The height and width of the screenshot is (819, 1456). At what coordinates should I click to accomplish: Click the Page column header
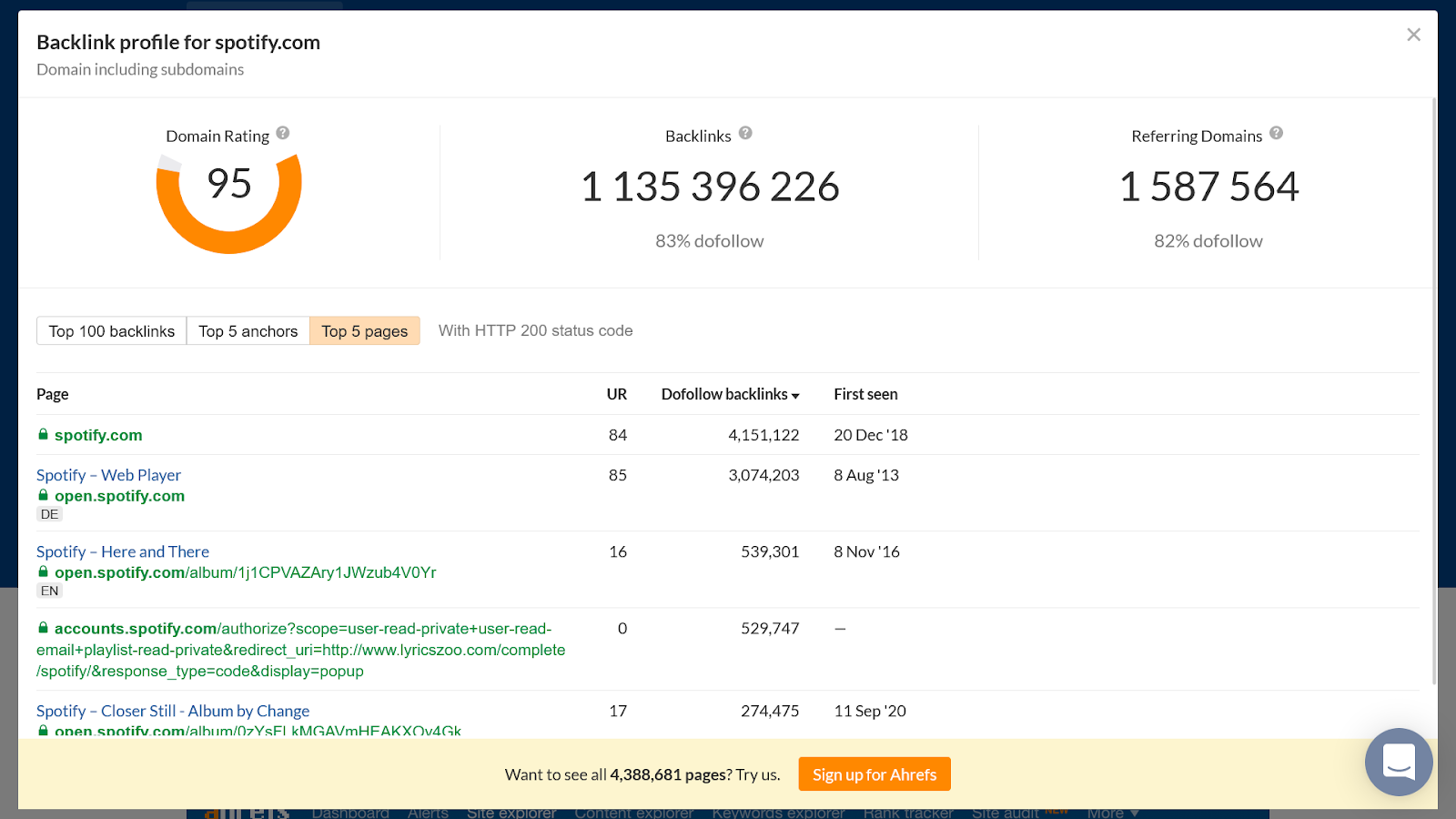pyautogui.click(x=53, y=394)
